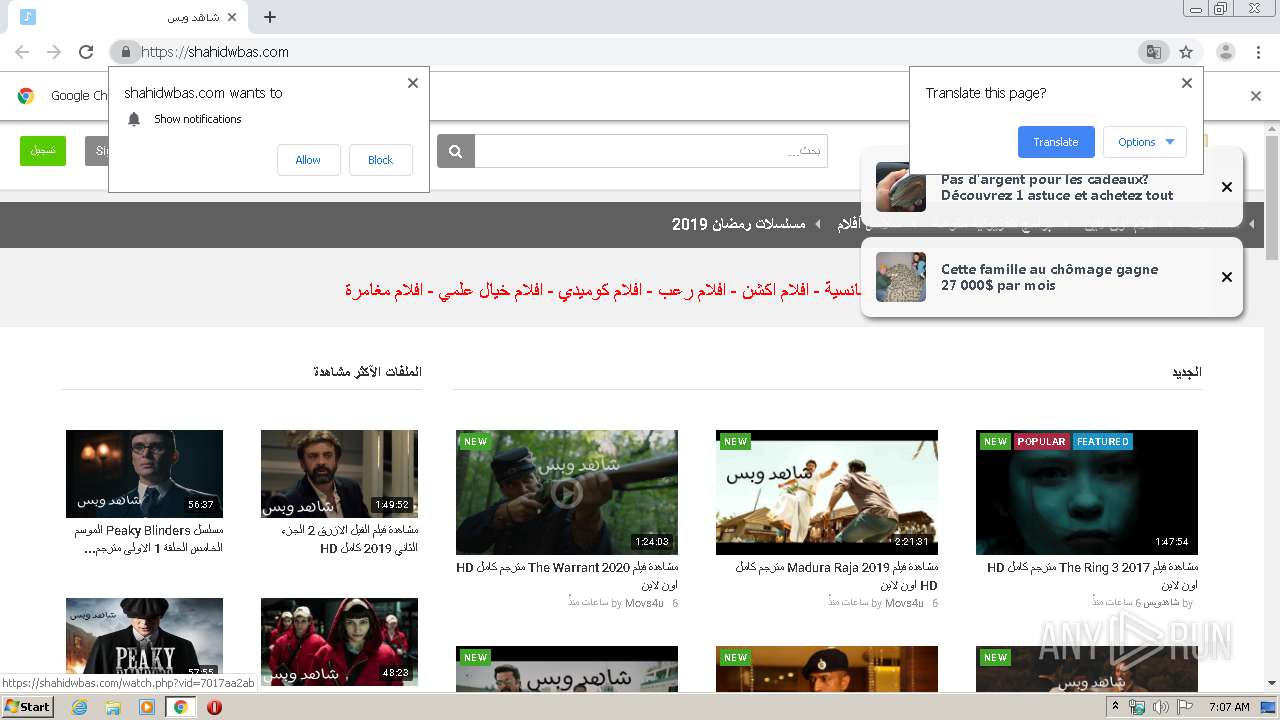The height and width of the screenshot is (720, 1280).
Task: Click the page vertical scrollbar down arrow
Action: (1272, 684)
